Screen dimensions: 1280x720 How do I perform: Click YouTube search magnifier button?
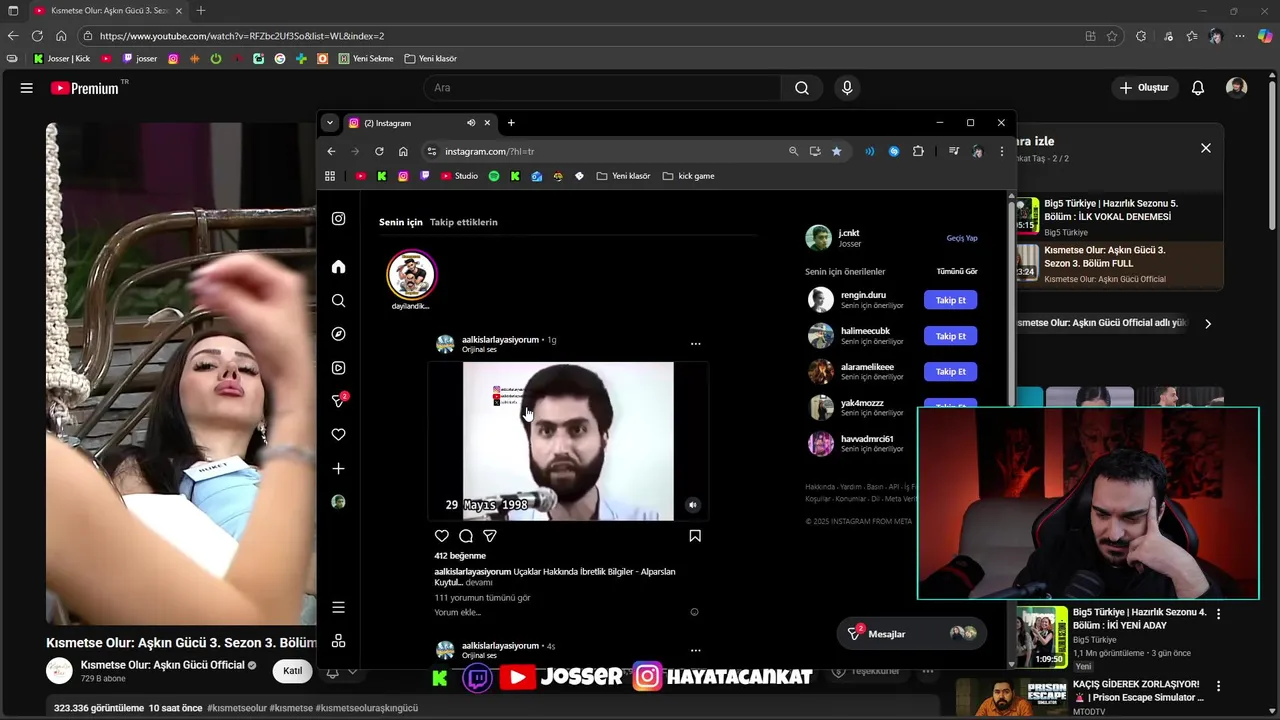tap(802, 88)
